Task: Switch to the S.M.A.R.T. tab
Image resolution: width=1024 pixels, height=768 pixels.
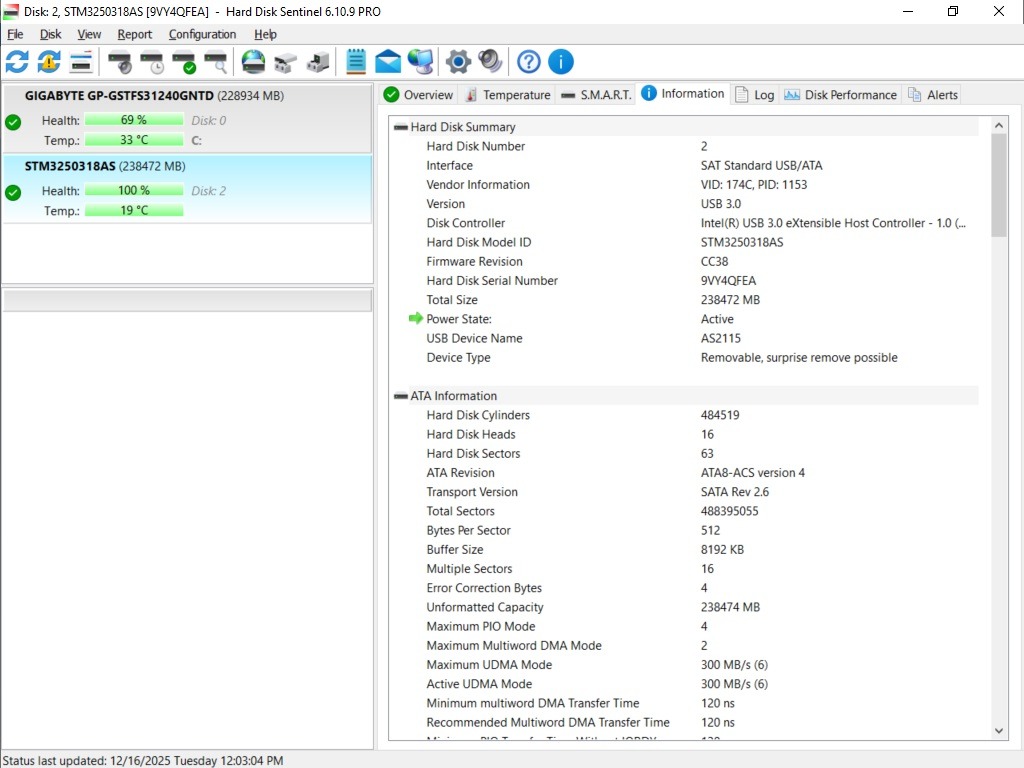Action: tap(597, 95)
